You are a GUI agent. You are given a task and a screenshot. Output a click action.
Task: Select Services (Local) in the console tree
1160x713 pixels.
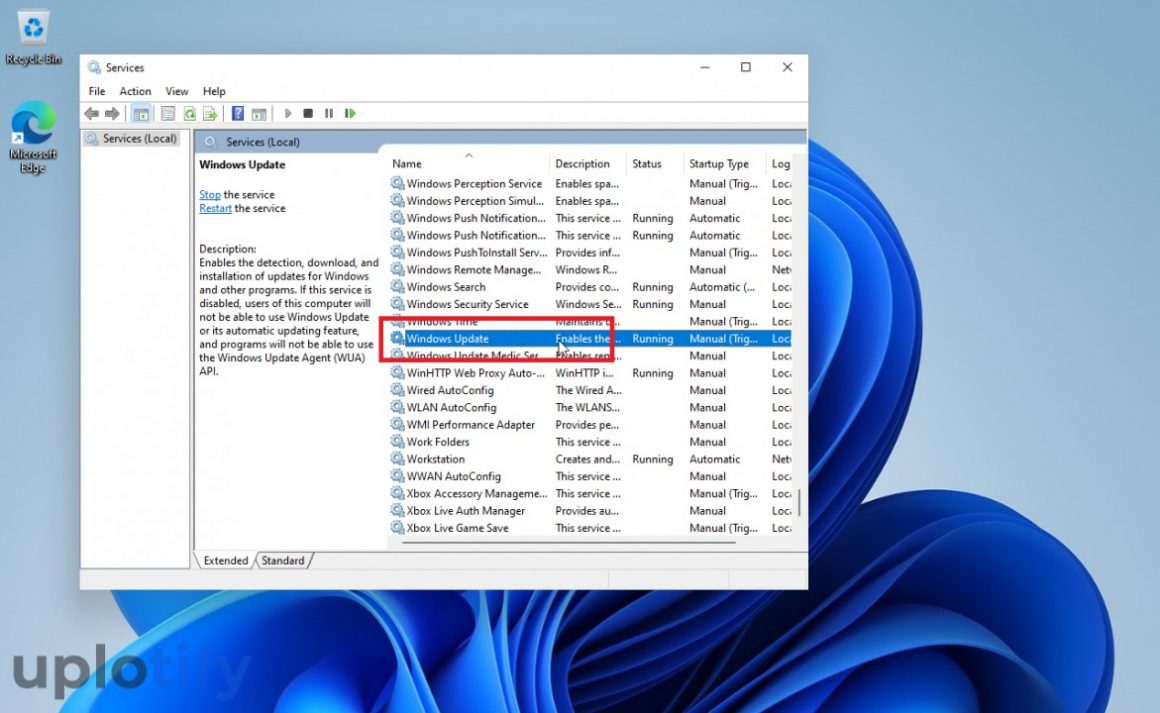(x=139, y=139)
